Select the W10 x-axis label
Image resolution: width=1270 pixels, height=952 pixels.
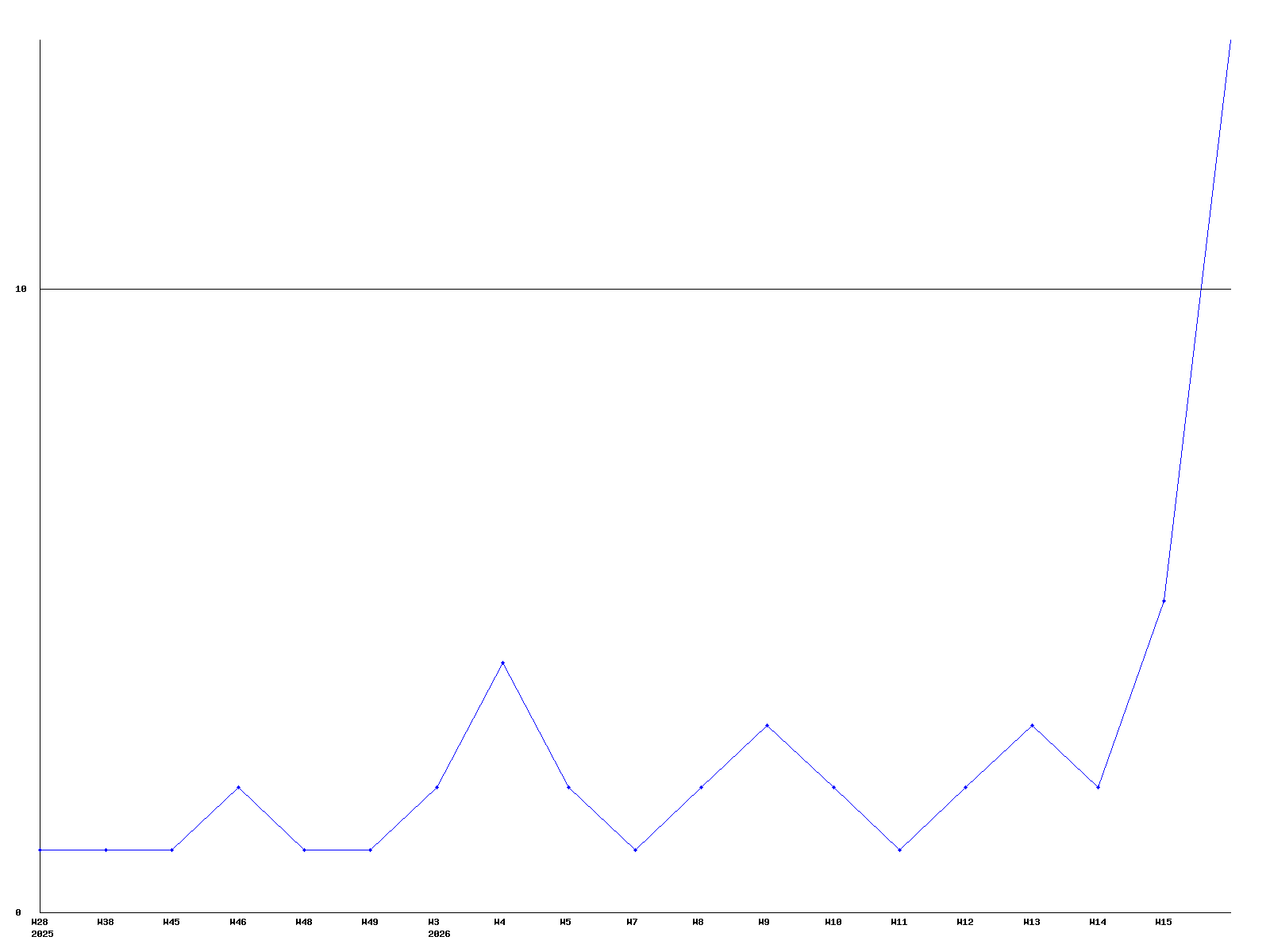click(833, 922)
